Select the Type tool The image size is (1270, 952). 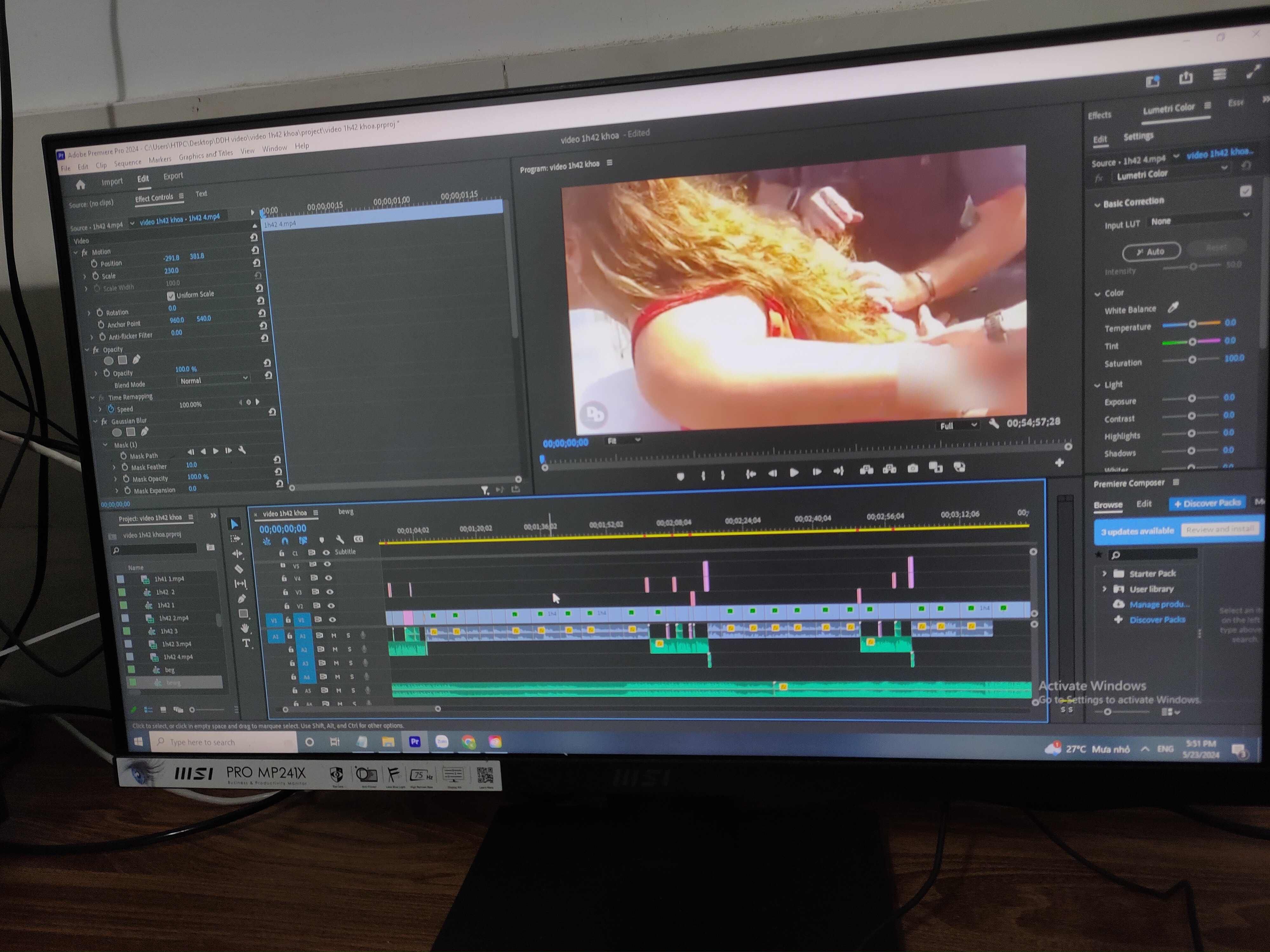pyautogui.click(x=247, y=643)
